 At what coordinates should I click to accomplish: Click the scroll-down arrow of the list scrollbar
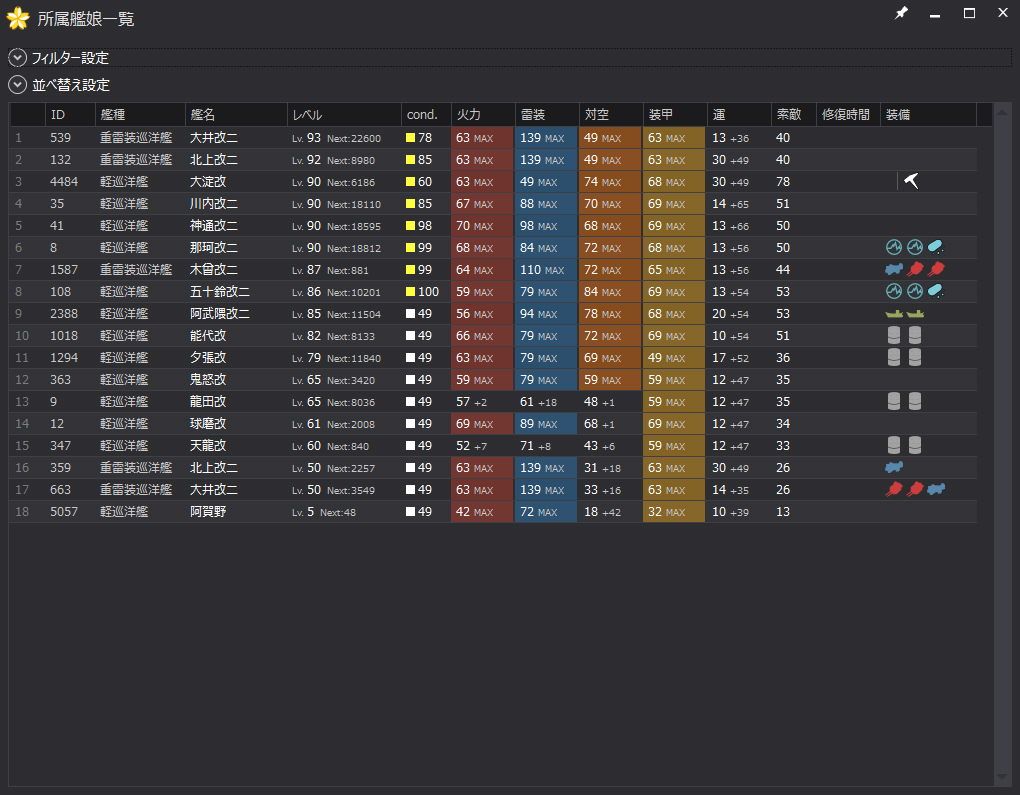click(1002, 777)
